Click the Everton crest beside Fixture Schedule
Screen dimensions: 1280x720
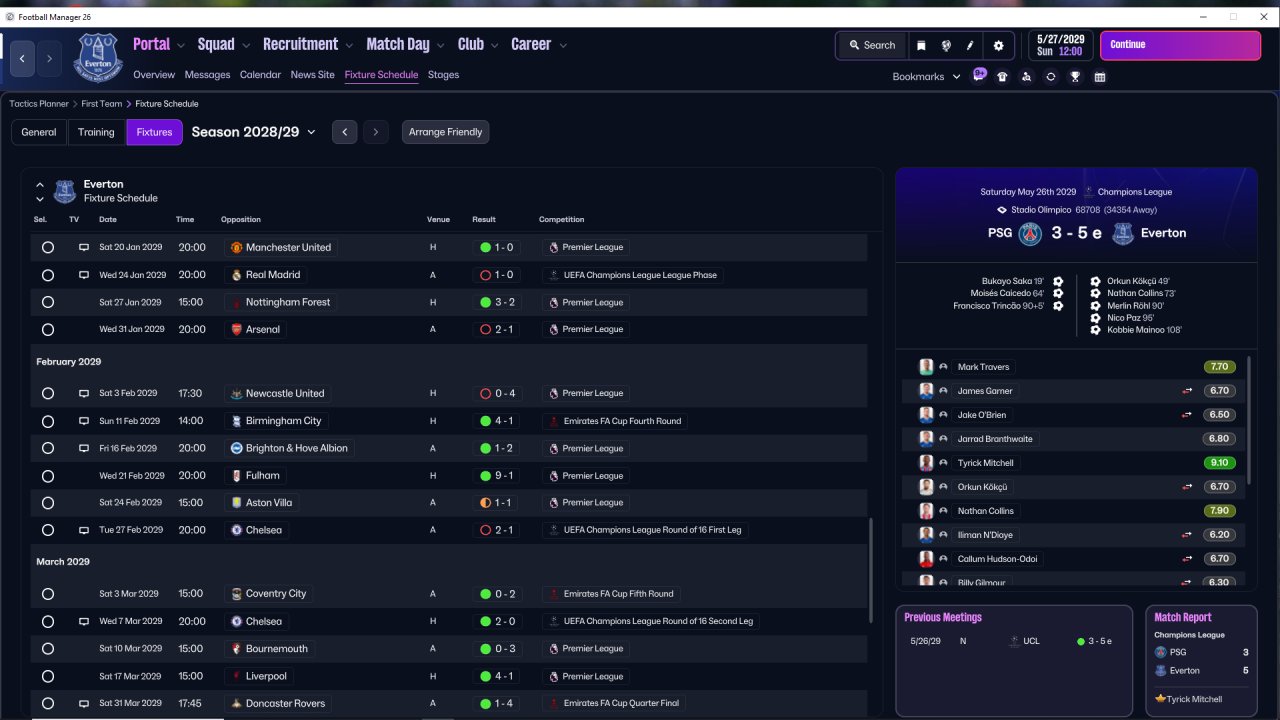(65, 191)
